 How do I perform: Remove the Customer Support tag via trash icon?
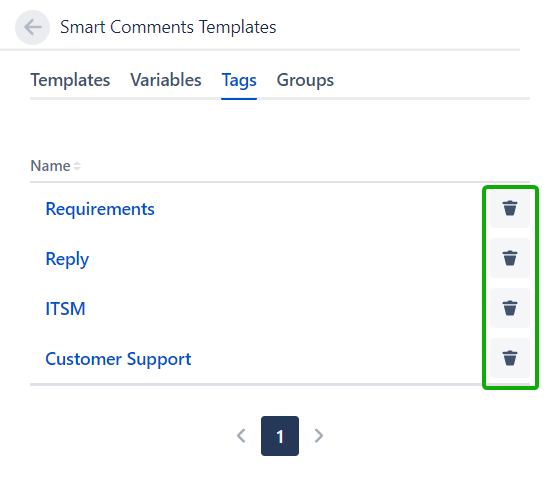coord(510,358)
